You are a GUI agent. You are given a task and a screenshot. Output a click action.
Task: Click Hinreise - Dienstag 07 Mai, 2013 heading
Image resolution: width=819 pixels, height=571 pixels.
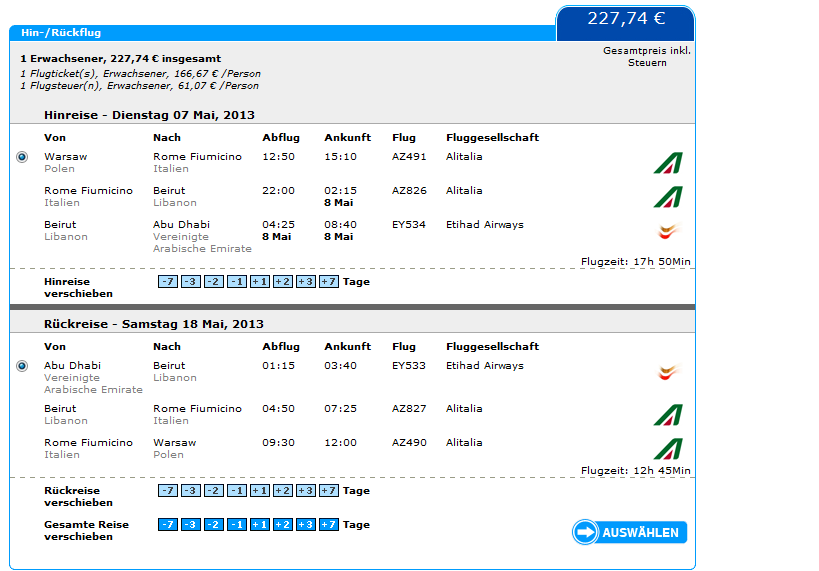coord(149,115)
